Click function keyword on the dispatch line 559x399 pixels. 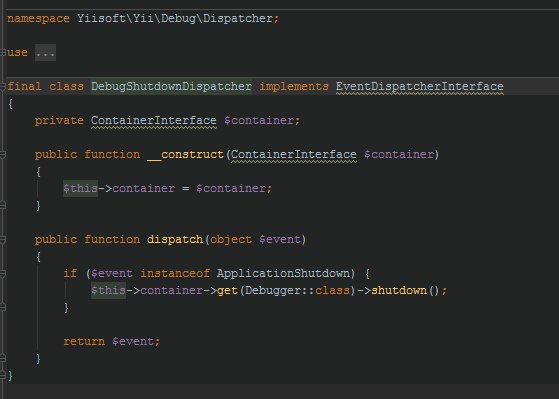112,240
